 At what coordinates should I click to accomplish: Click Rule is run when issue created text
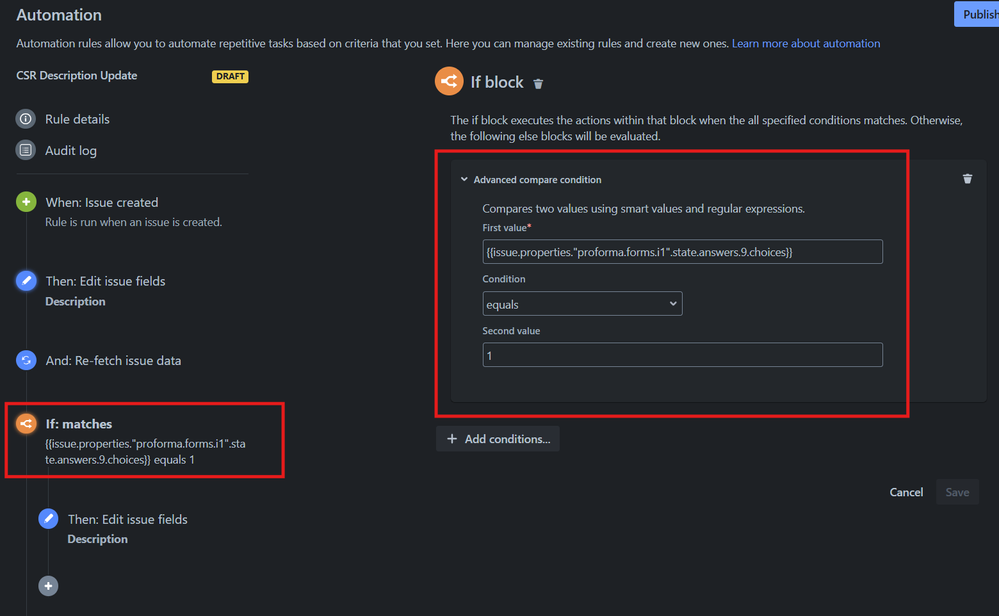click(134, 222)
